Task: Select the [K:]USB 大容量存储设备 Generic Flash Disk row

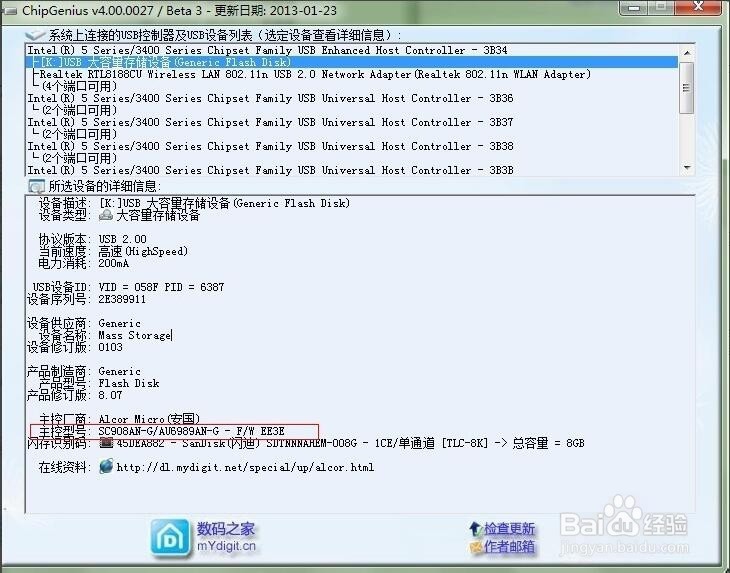Action: (351, 62)
